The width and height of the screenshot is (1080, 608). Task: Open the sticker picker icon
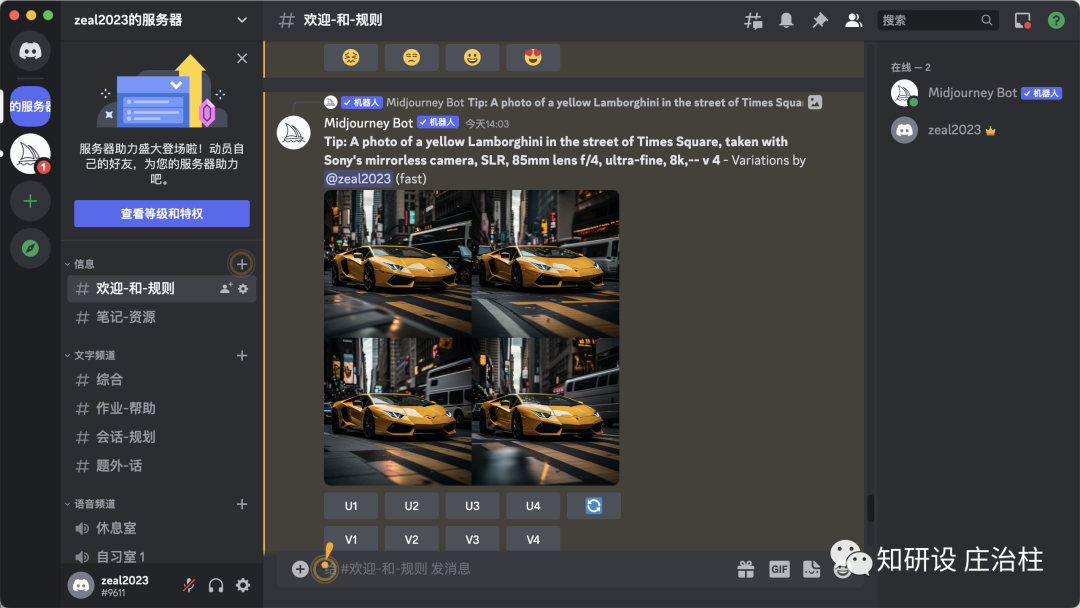pos(811,569)
